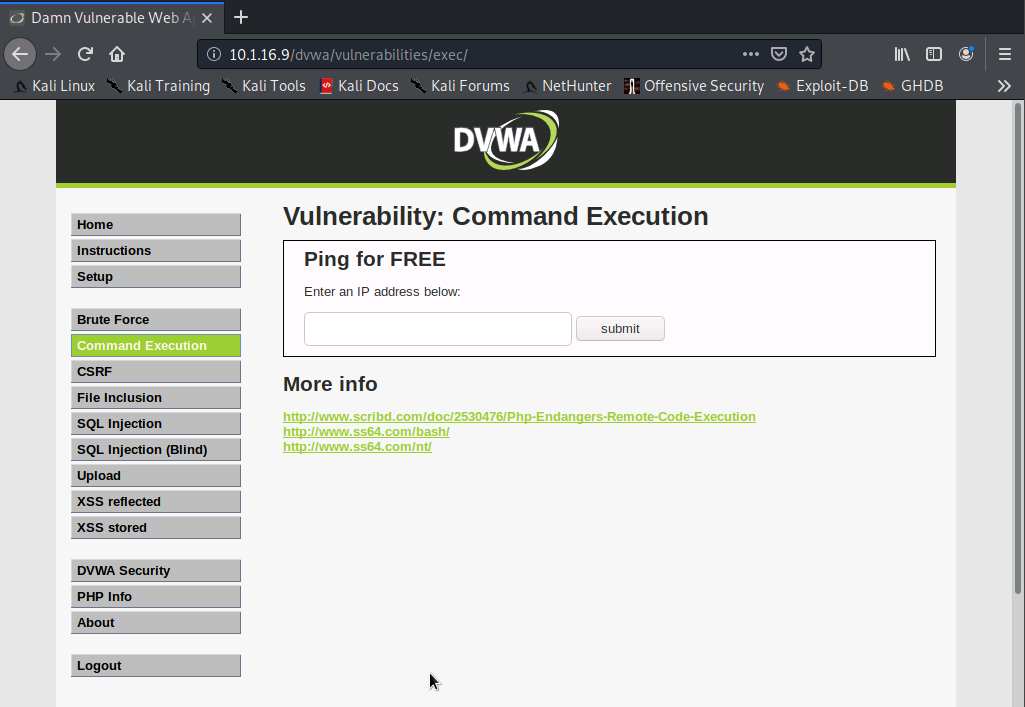
Task: Open Kali Tools bookmark
Action: click(x=264, y=86)
